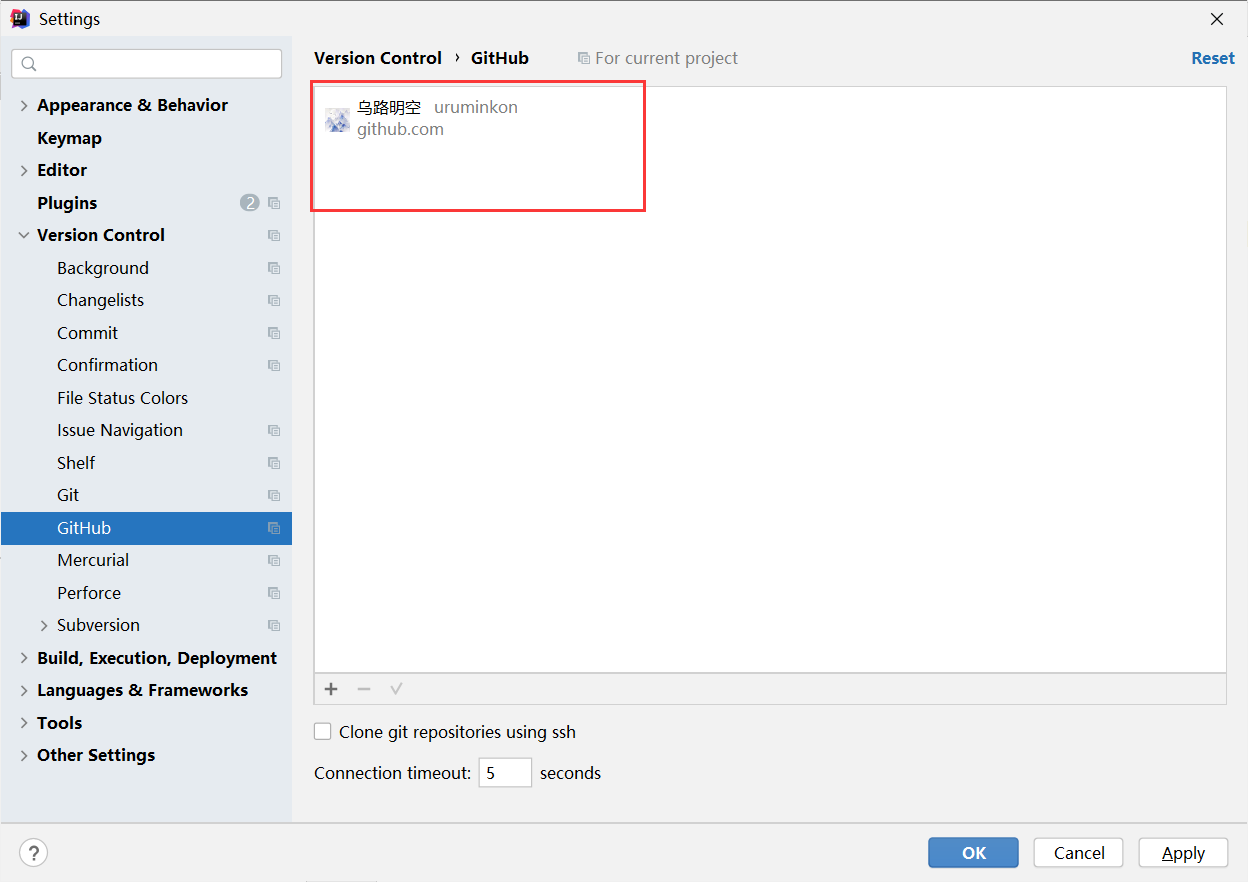
Task: Click the remove account minus icon
Action: [x=364, y=689]
